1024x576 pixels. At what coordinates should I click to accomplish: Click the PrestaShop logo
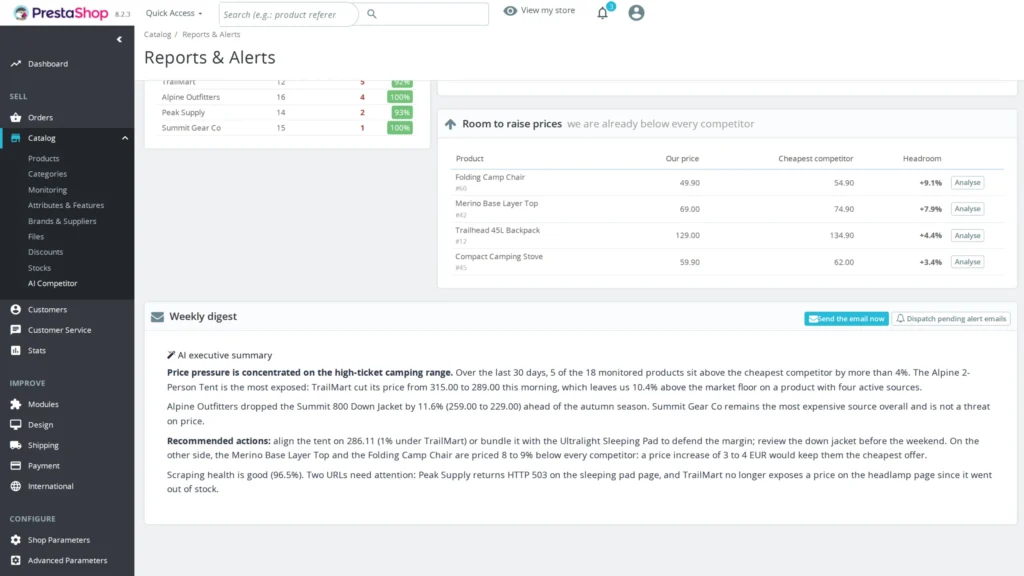61,13
